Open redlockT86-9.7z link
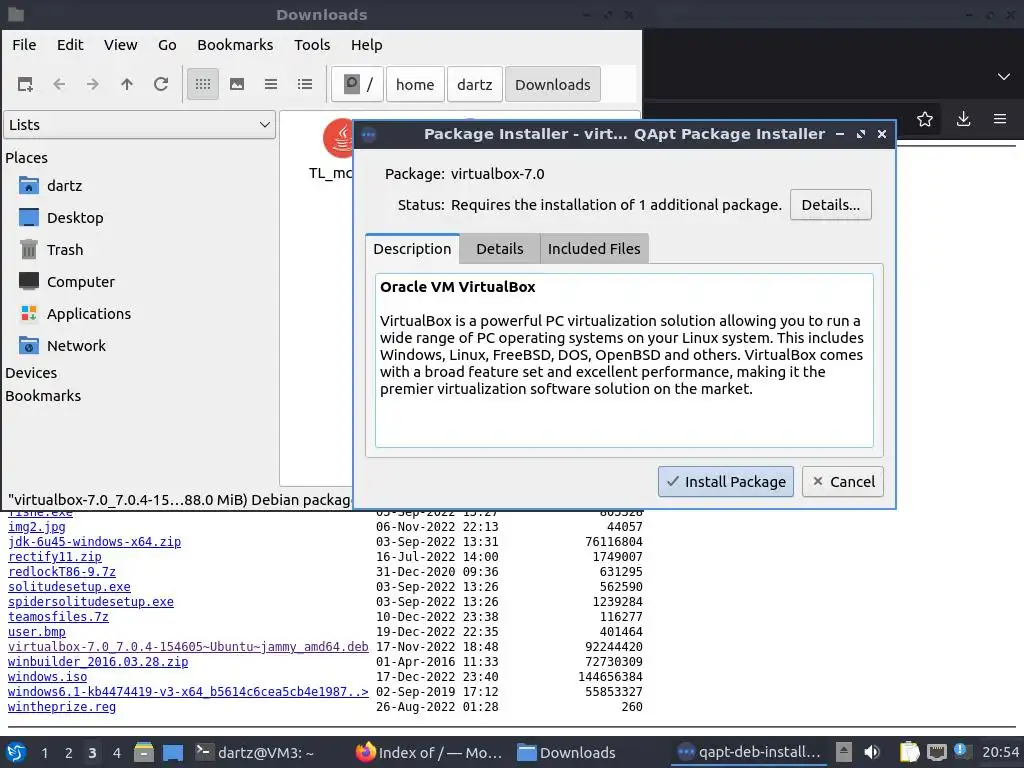This screenshot has width=1024, height=768. point(62,572)
